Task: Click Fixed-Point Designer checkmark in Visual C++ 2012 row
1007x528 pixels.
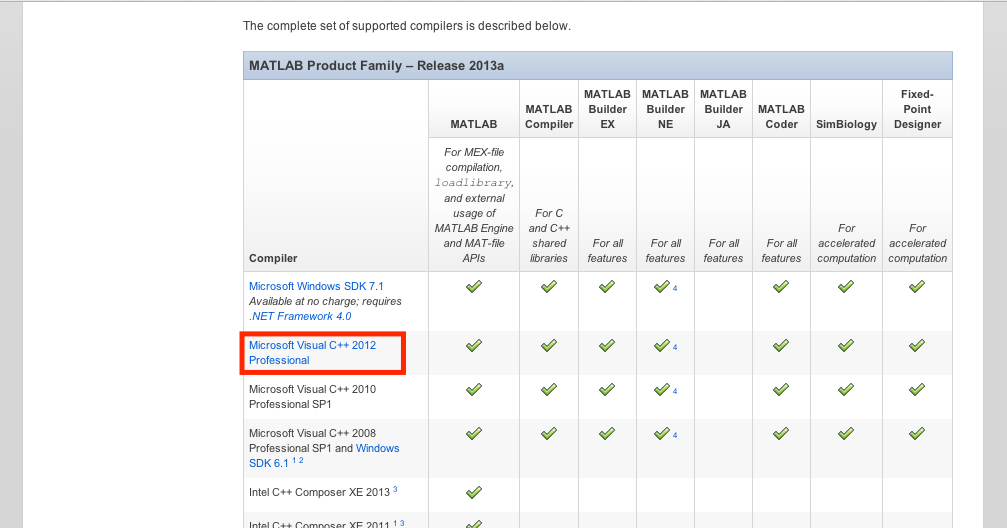Action: tap(917, 346)
